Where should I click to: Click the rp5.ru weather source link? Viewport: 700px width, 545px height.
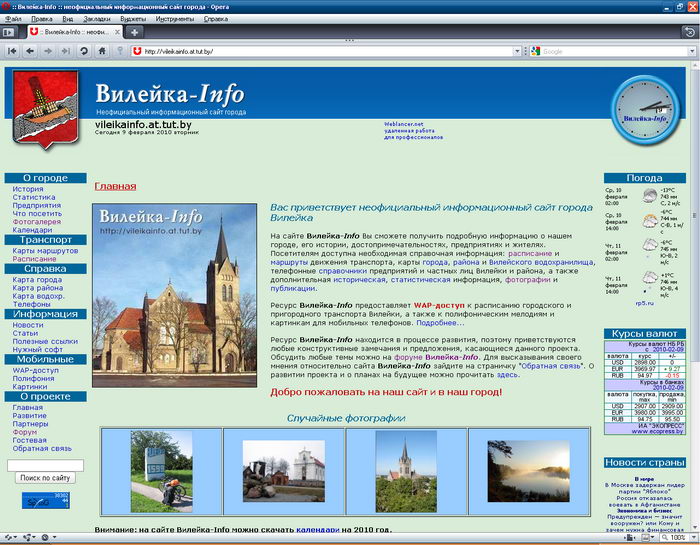(x=644, y=303)
